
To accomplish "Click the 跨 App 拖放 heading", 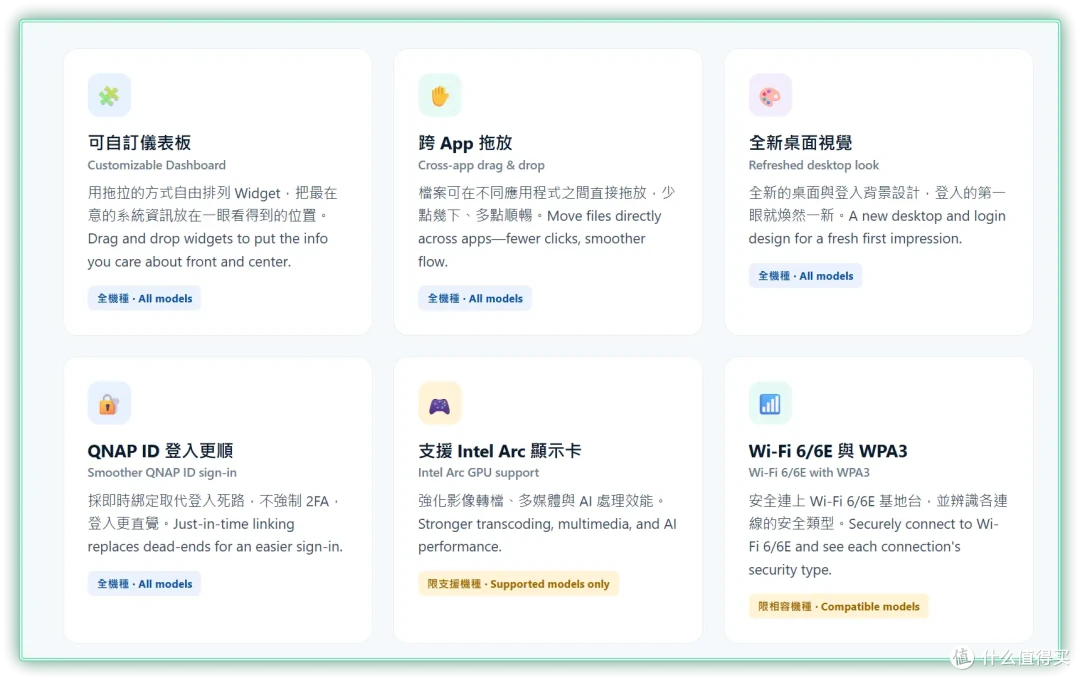I will point(465,143).
